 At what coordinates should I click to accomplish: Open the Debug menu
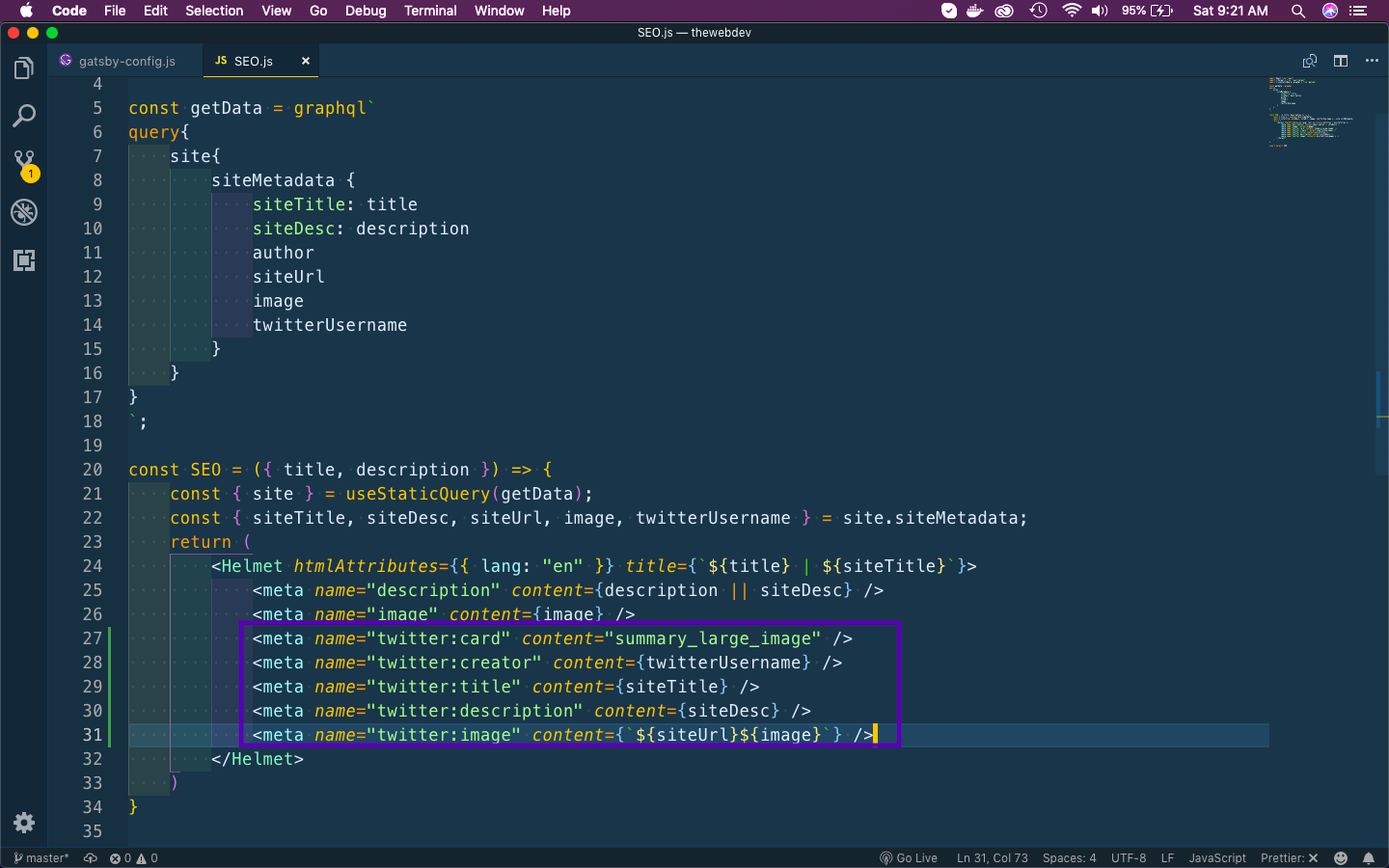point(366,11)
